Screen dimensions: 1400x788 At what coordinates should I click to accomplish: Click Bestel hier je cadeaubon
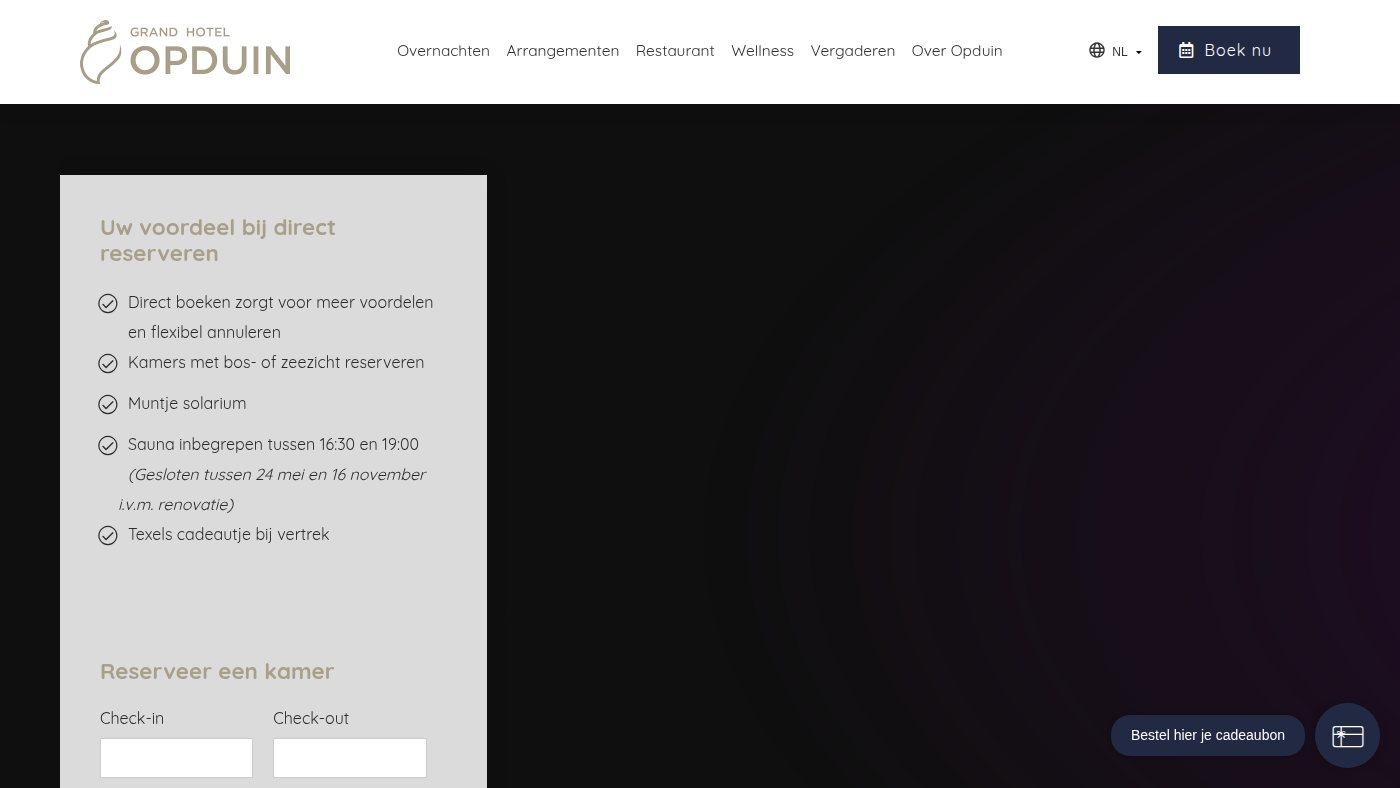click(x=1208, y=735)
